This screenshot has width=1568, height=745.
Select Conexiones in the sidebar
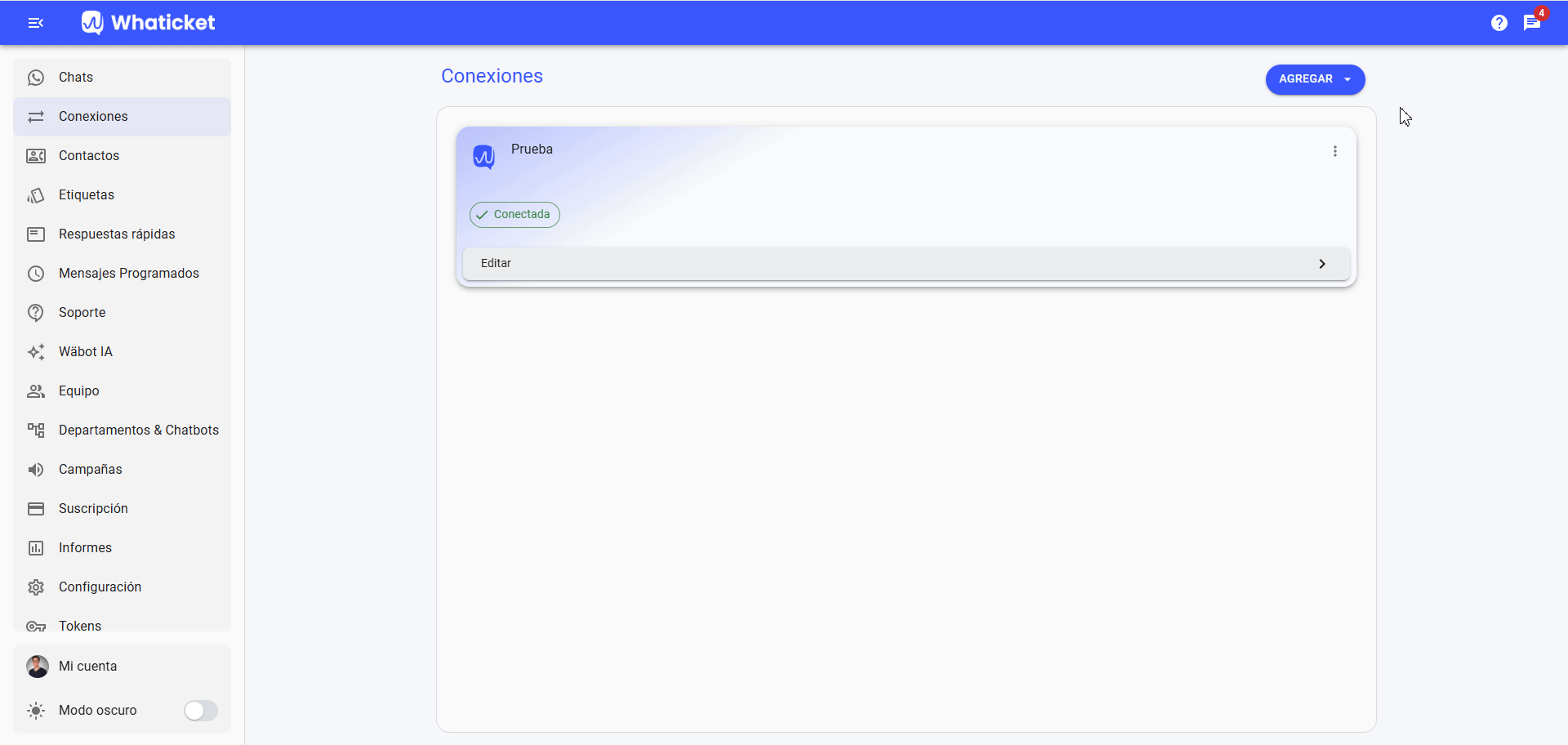click(x=122, y=117)
